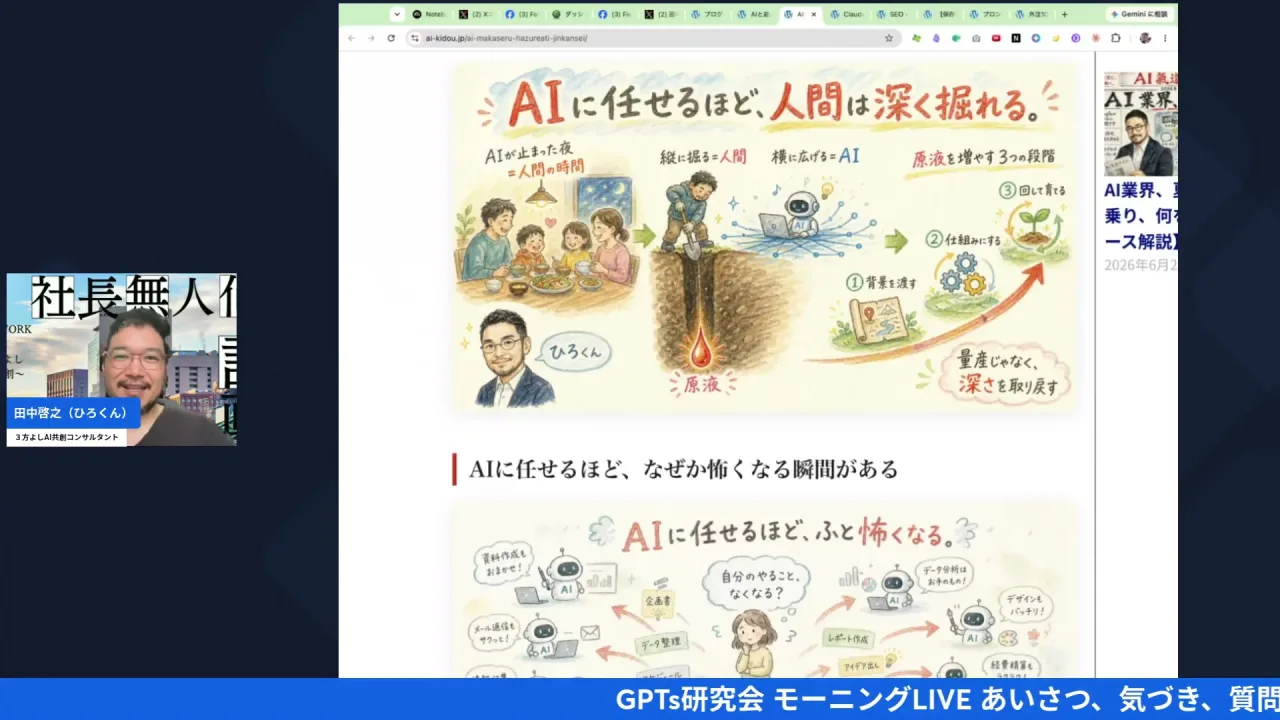Open the AIに任せるほど、ふと怖くなる infographic
Screen dimensions: 1280x720
[x=765, y=590]
